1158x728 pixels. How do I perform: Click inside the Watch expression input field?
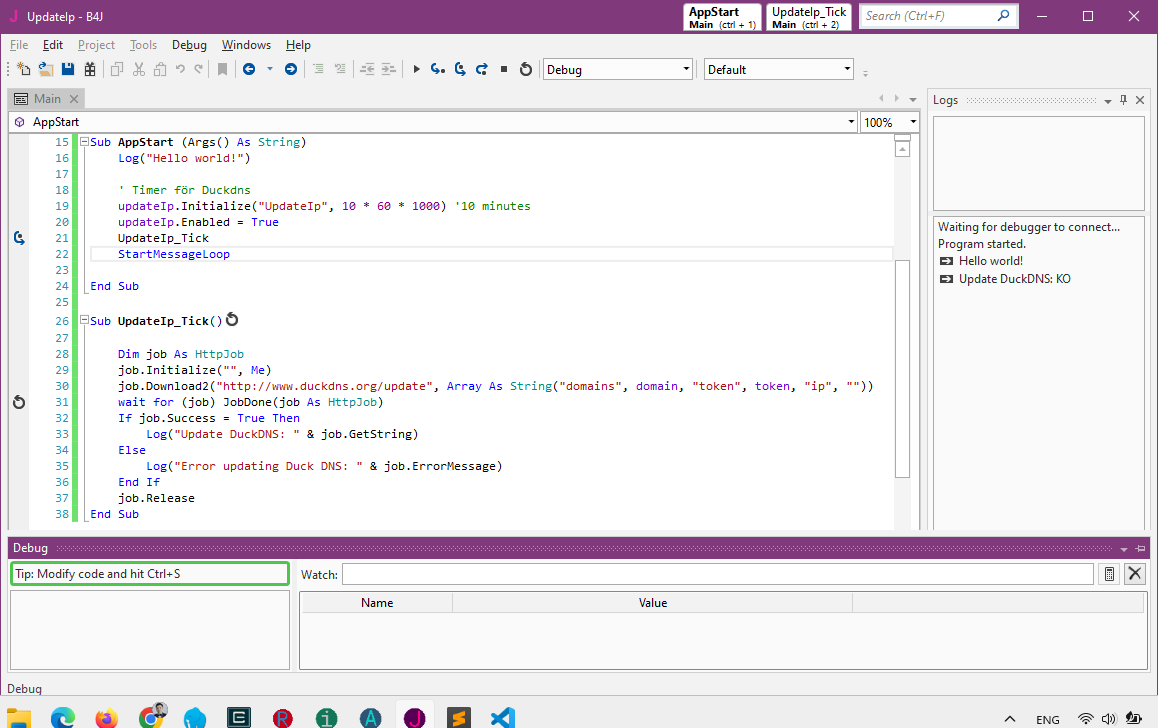(717, 574)
